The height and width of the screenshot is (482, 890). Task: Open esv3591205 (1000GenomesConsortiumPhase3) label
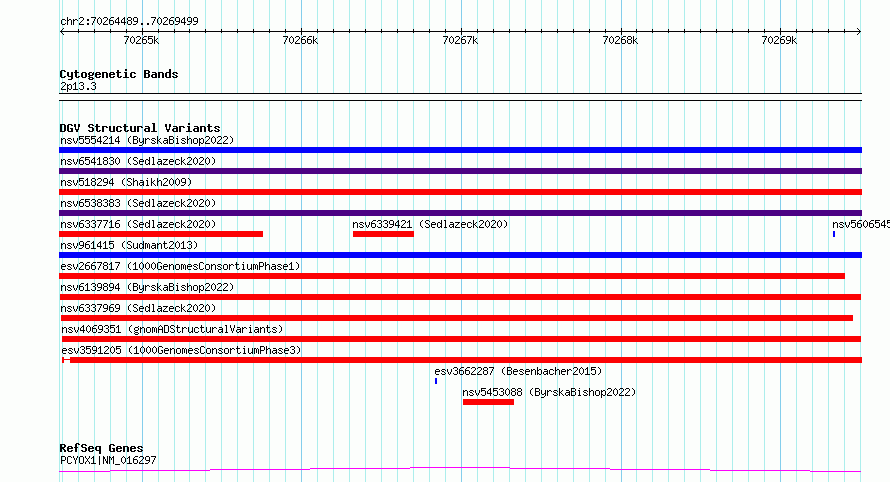pos(181,350)
